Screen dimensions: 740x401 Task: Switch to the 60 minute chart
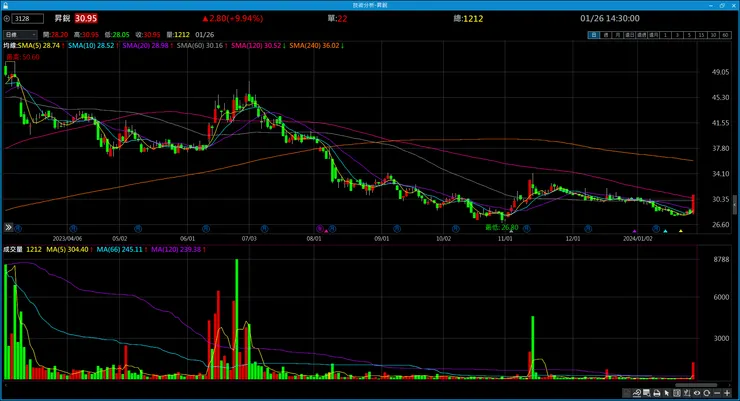(x=725, y=35)
